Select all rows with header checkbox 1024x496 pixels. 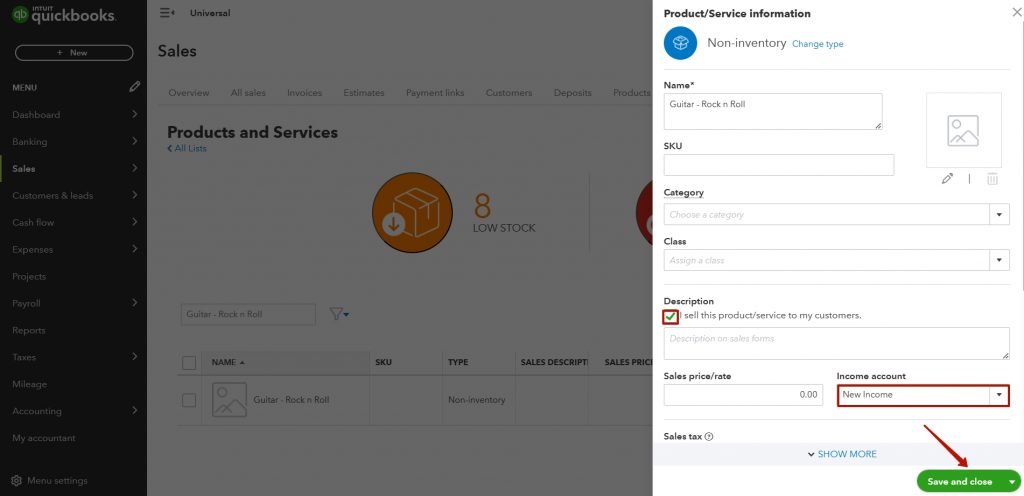(x=189, y=363)
